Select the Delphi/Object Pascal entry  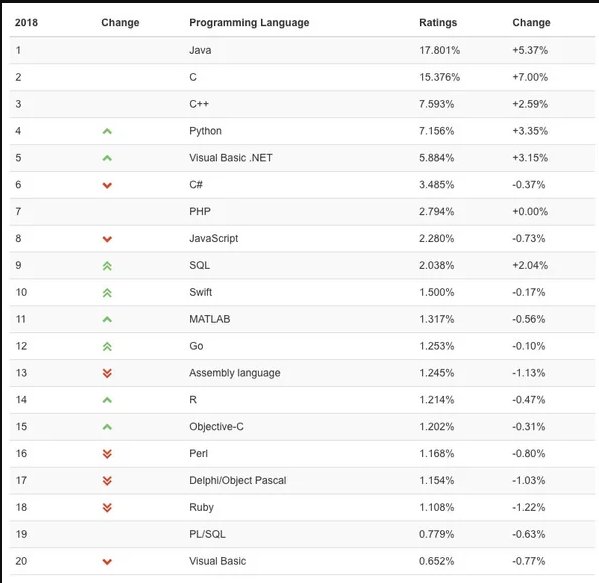click(238, 480)
